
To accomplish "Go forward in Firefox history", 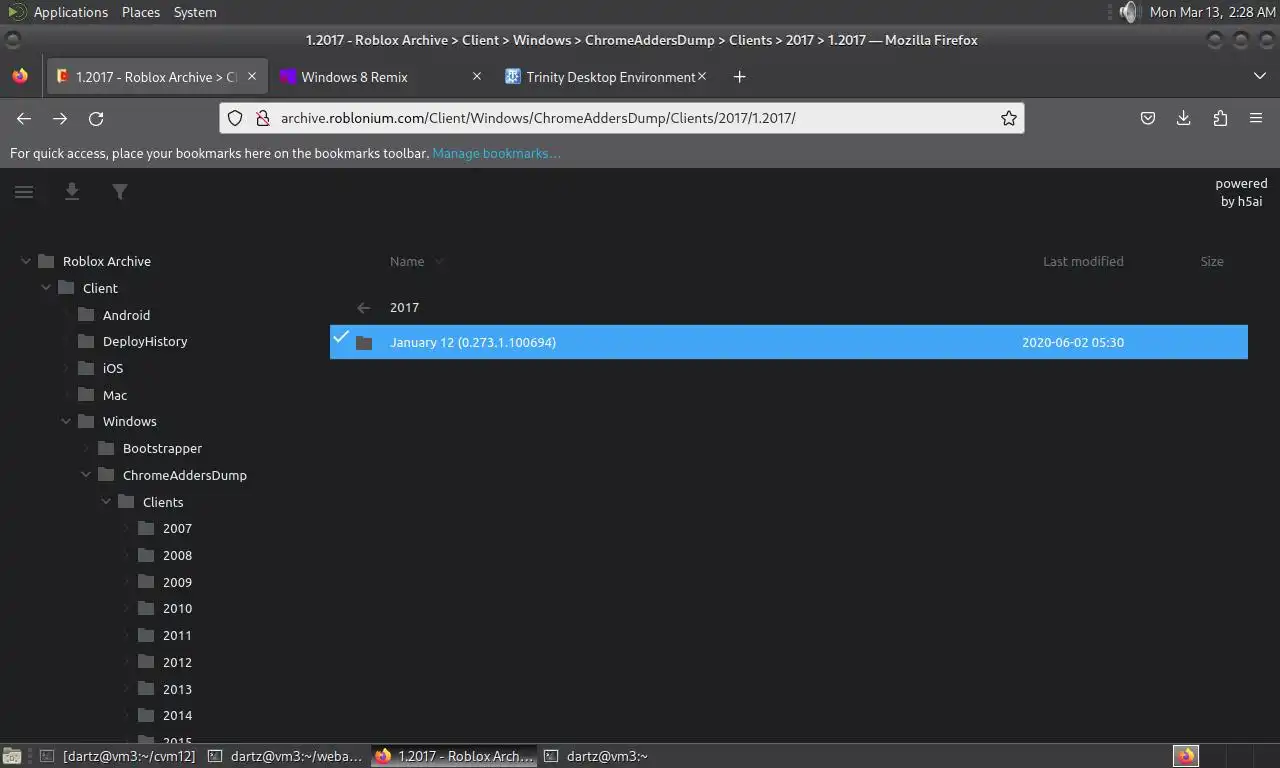I will click(60, 118).
